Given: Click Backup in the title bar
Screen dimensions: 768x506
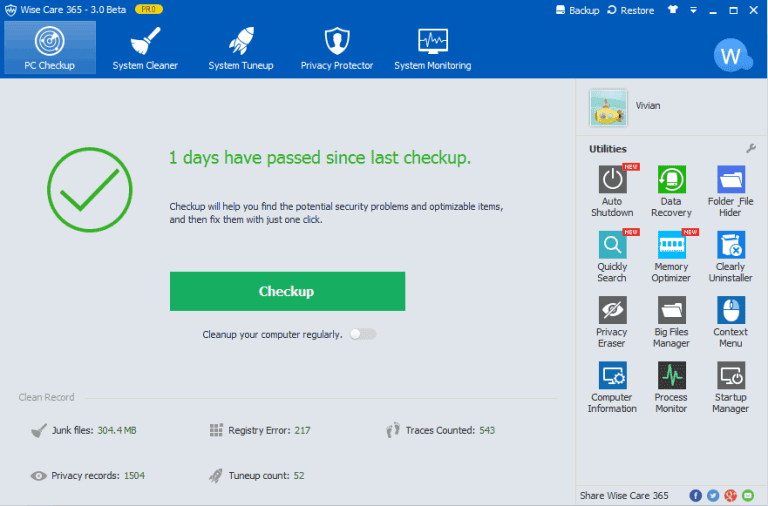Looking at the screenshot, I should (x=577, y=10).
